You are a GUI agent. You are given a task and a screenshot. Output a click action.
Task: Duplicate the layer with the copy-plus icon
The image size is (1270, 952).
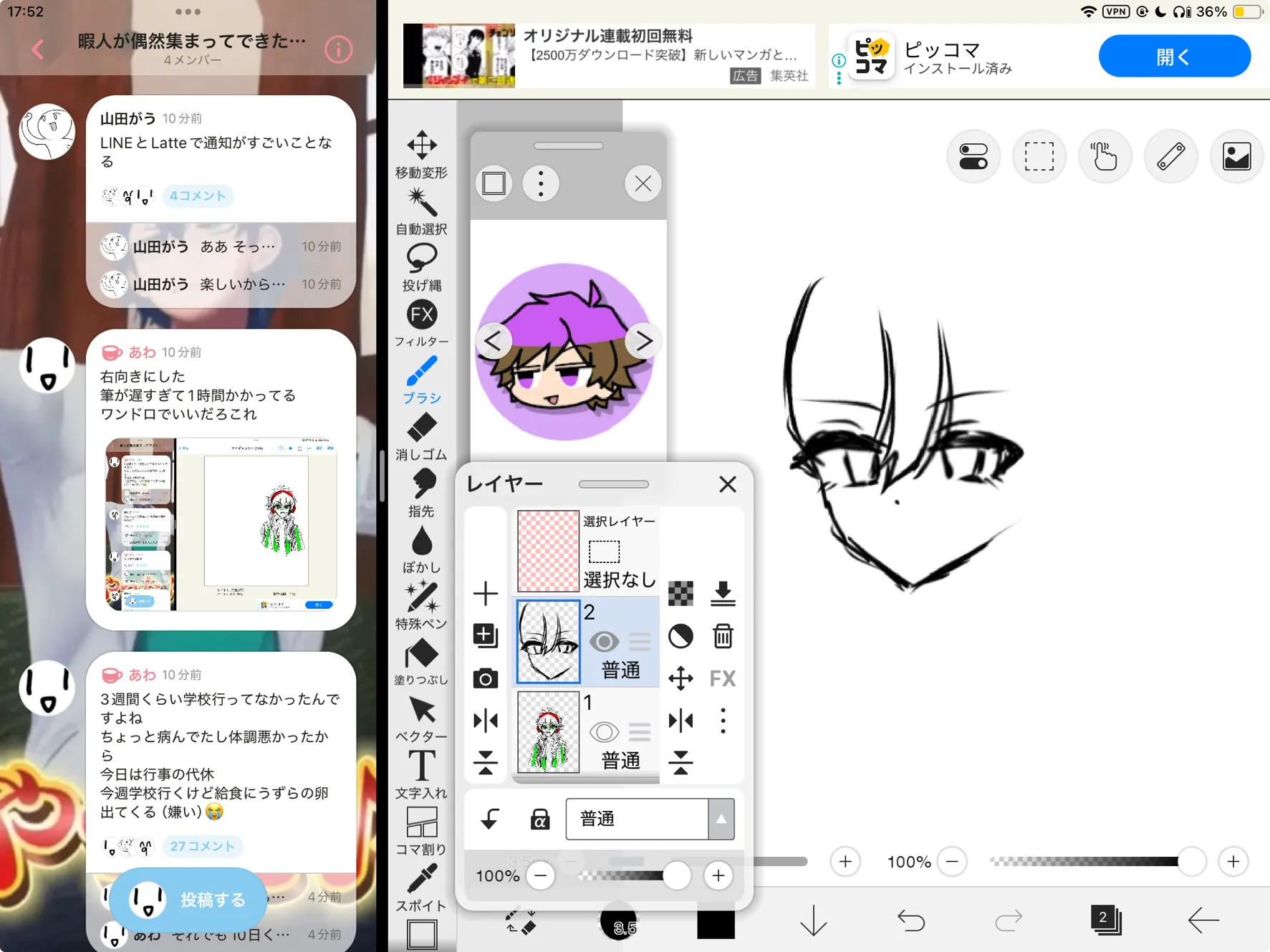point(486,635)
